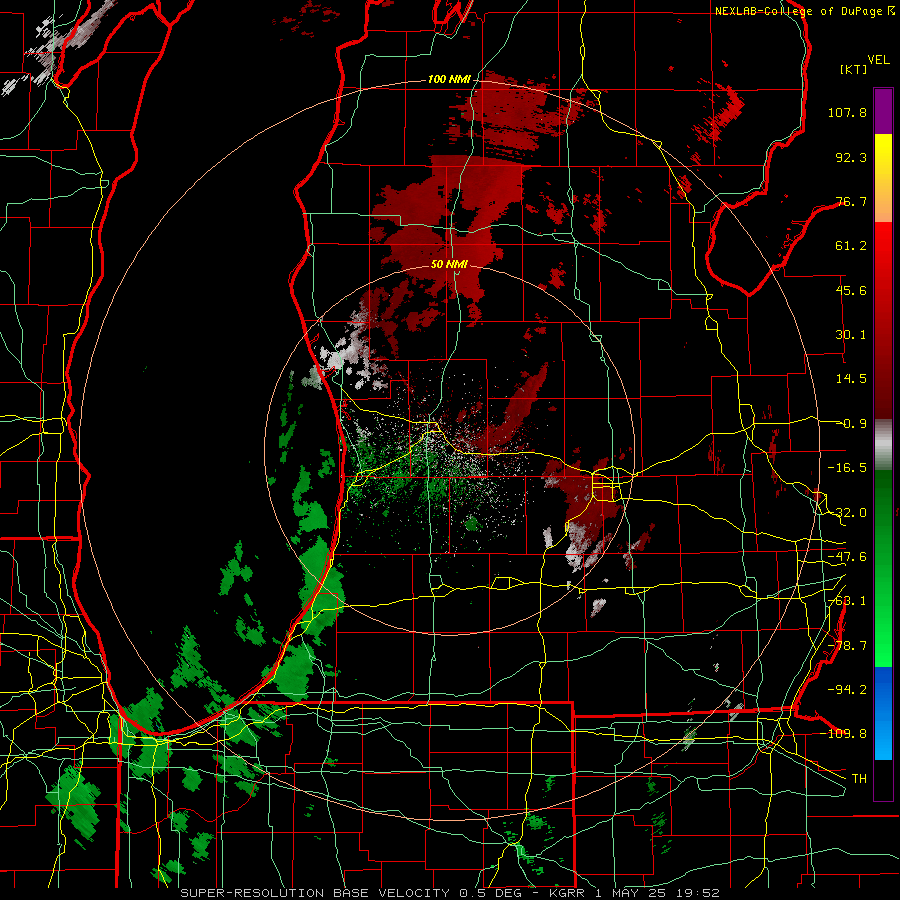Select the -47.6 scale value
900x900 pixels.
pyautogui.click(x=847, y=557)
